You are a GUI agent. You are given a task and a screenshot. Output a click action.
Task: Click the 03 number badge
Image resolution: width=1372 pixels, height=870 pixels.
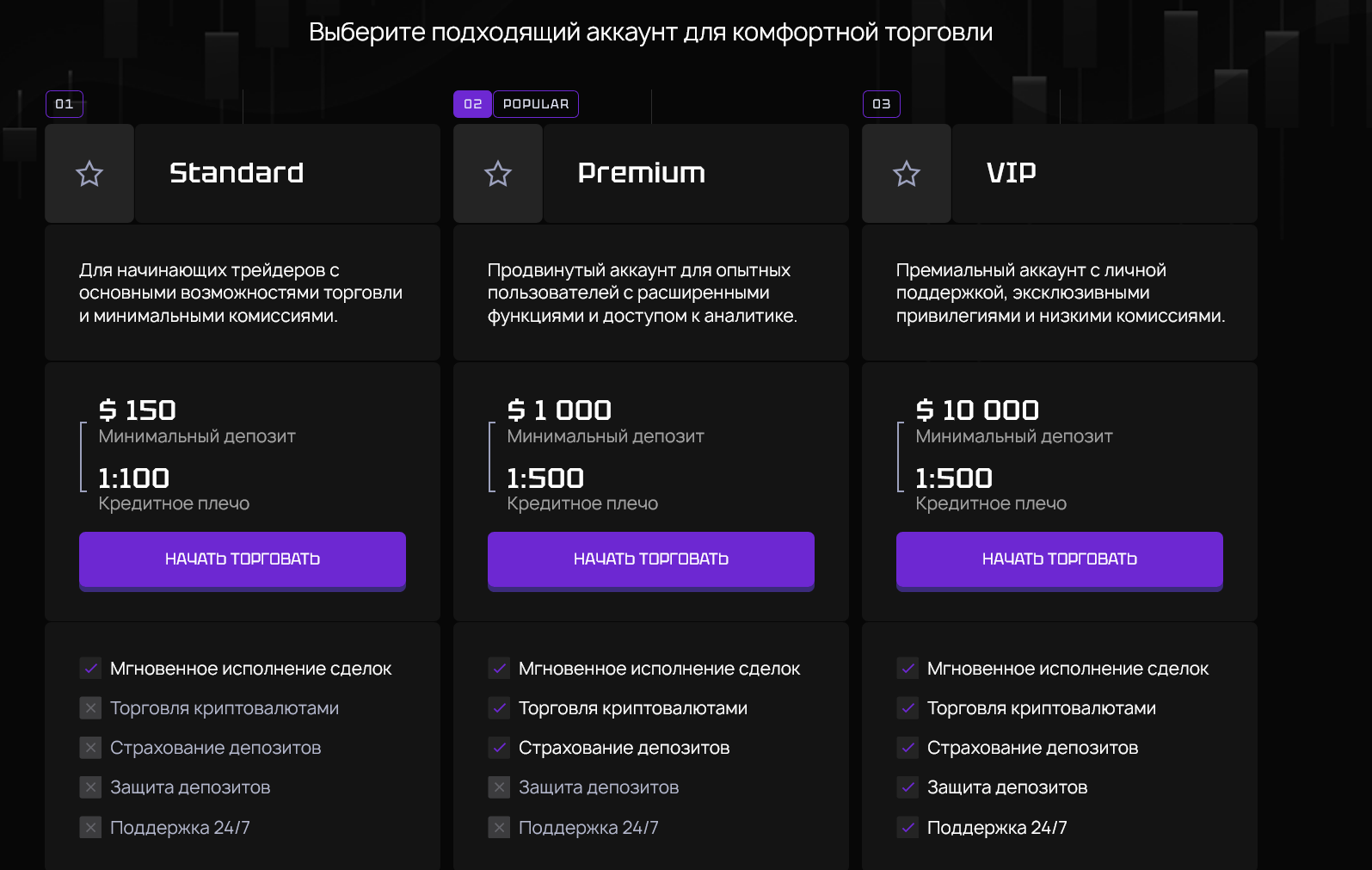[882, 104]
